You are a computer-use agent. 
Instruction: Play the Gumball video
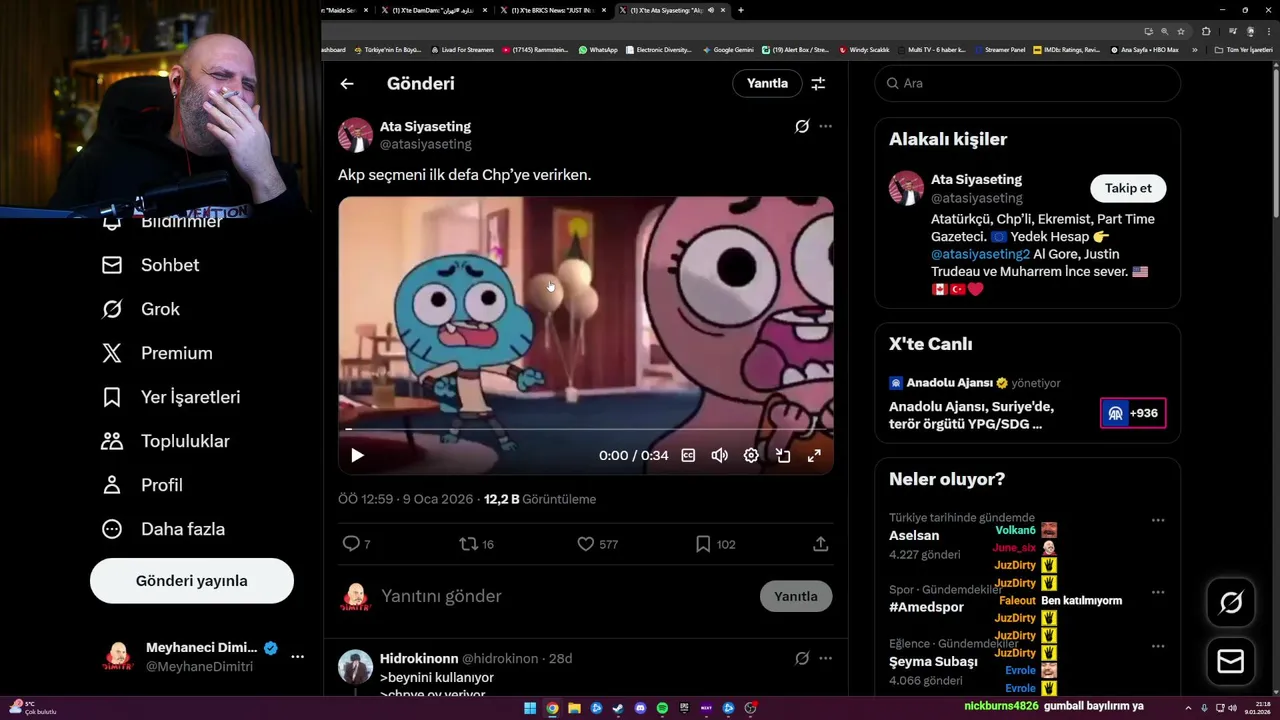[357, 456]
